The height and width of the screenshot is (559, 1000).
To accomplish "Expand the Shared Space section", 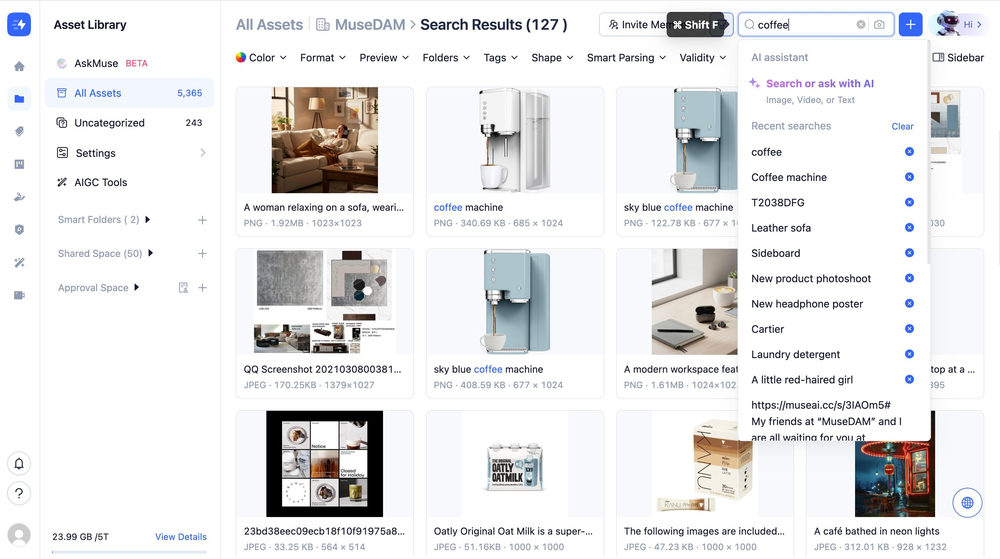I will (x=151, y=253).
